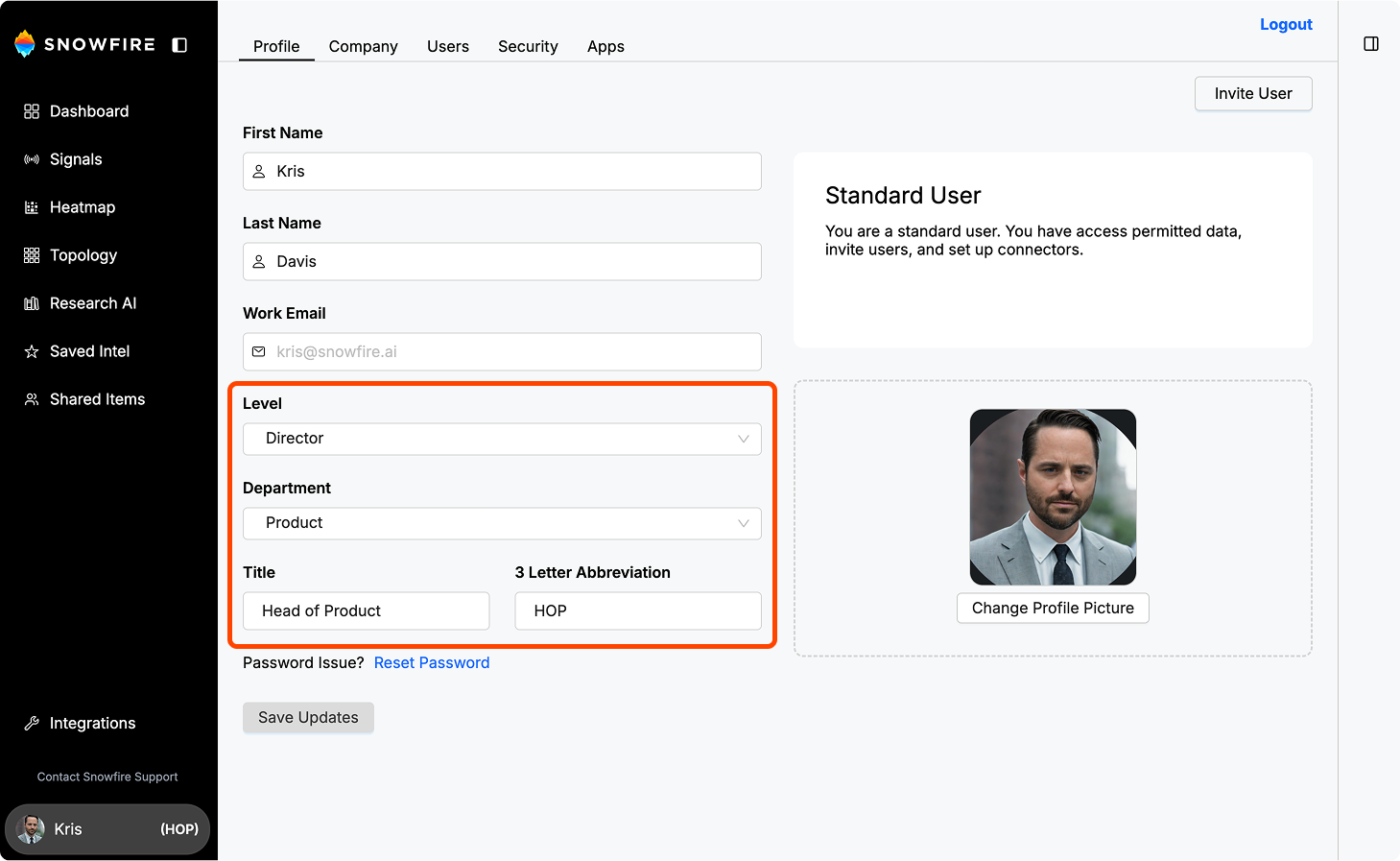Click the person icon in the Last Name field
Image resolution: width=1400 pixels, height=861 pixels.
click(x=259, y=262)
